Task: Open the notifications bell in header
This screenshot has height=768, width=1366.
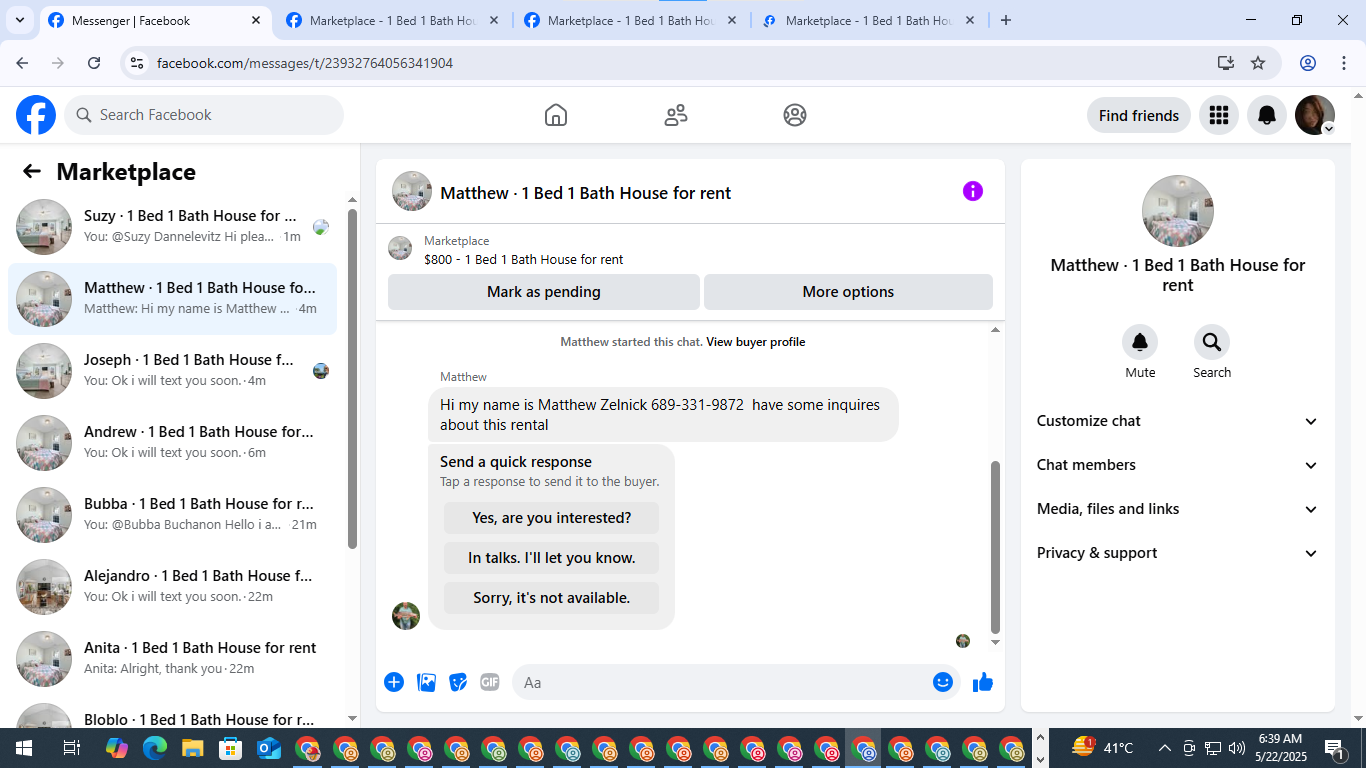Action: tap(1267, 115)
